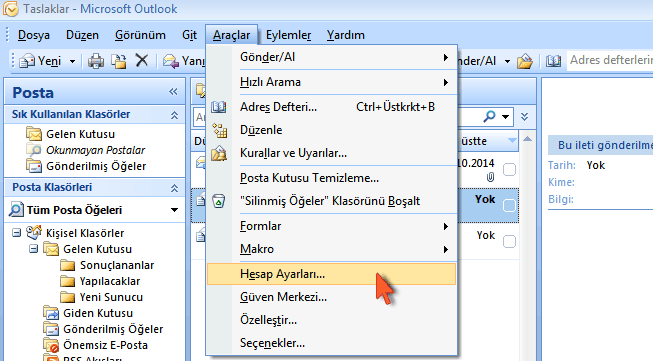Screen dimensions: 653x361
Task: Click the Move to Folder toolbar icon
Action: pos(119,61)
